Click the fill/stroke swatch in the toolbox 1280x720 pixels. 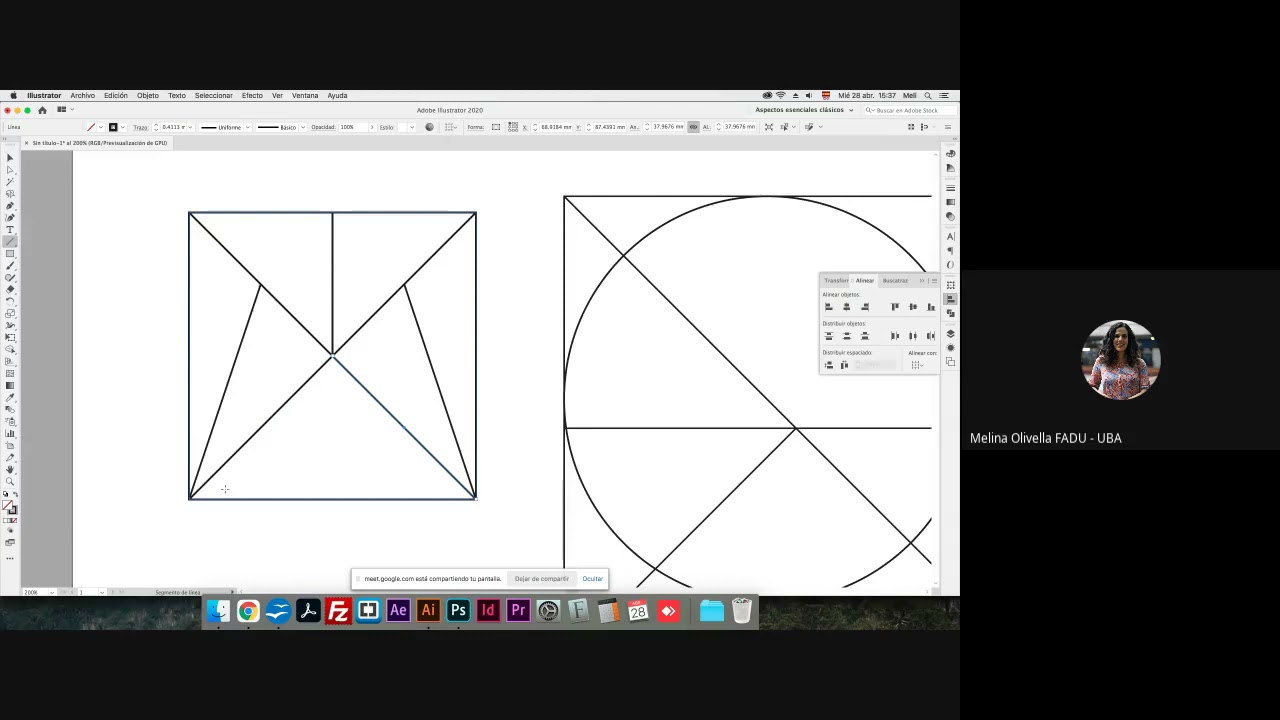(x=10, y=508)
